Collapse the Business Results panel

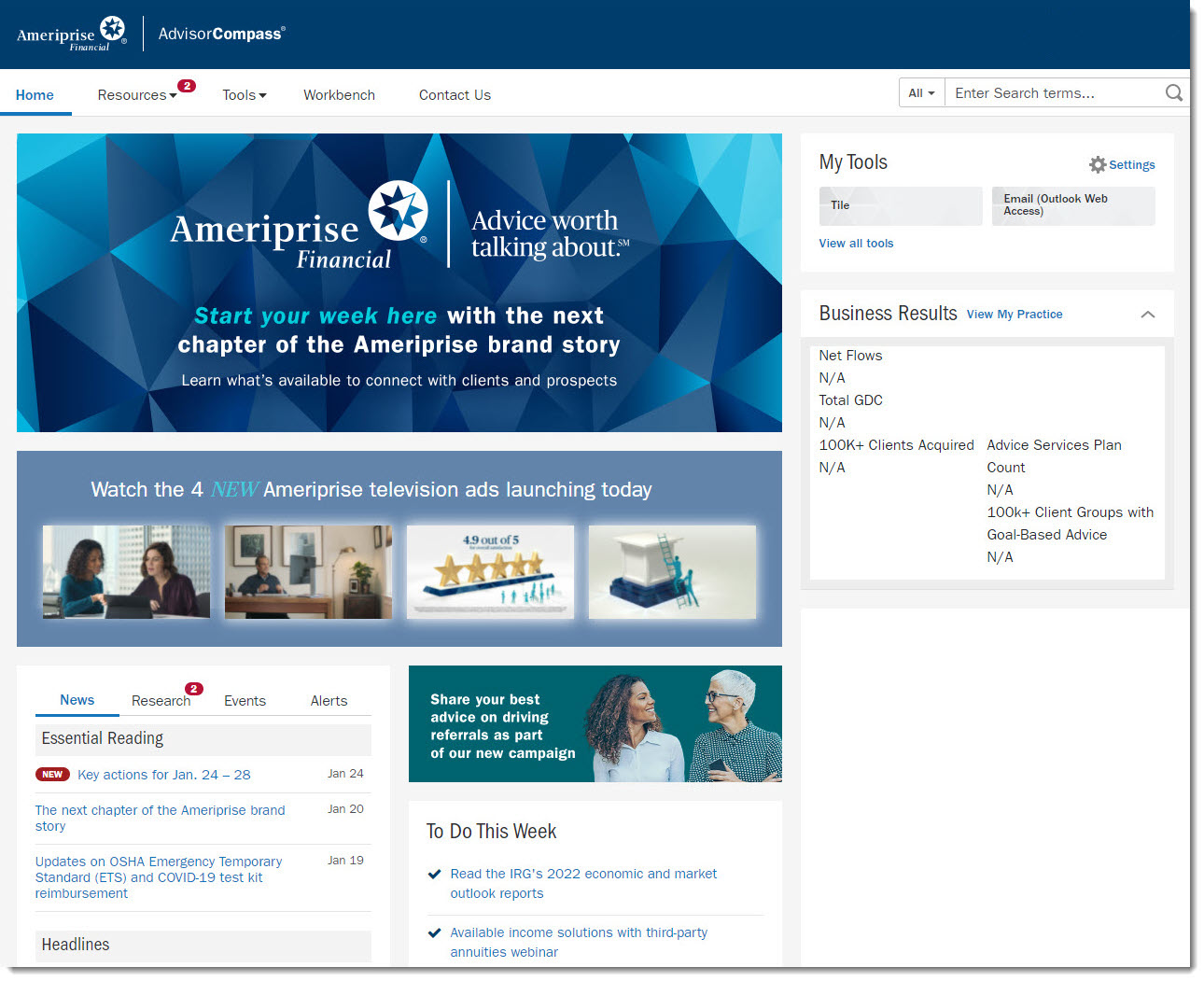pos(1147,315)
